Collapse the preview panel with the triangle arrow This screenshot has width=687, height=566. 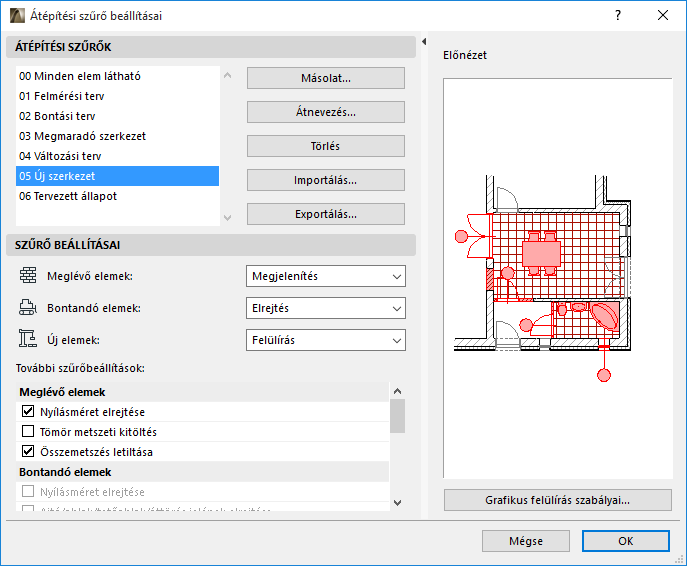pyautogui.click(x=424, y=42)
